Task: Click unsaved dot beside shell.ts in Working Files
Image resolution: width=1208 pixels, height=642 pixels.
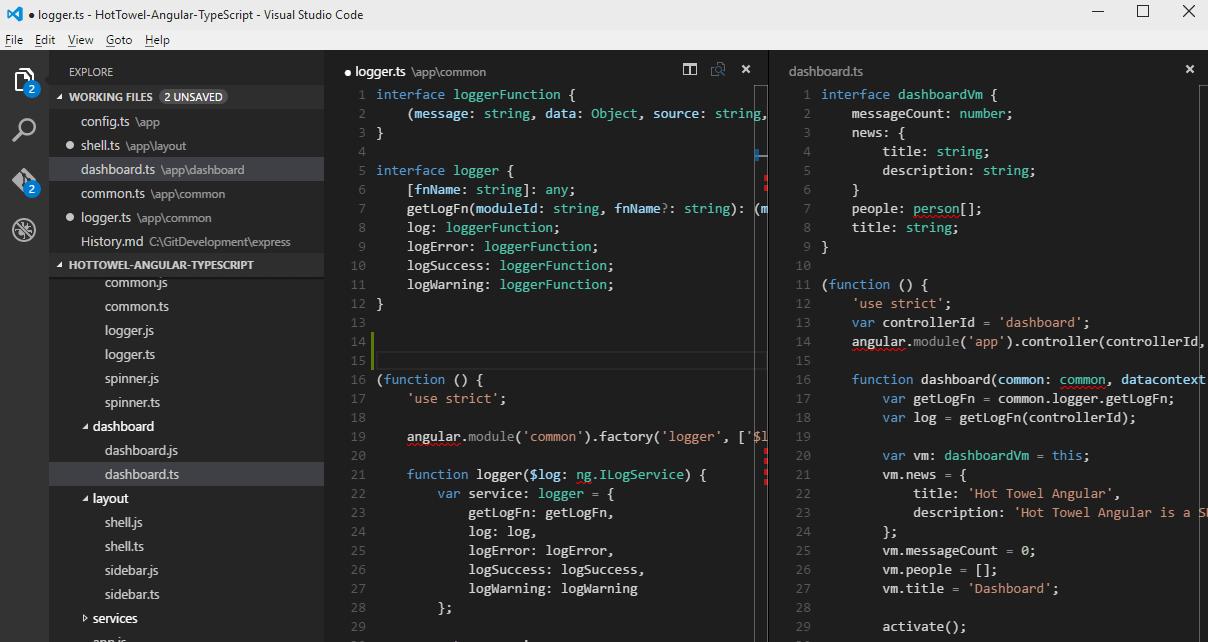Action: click(70, 145)
